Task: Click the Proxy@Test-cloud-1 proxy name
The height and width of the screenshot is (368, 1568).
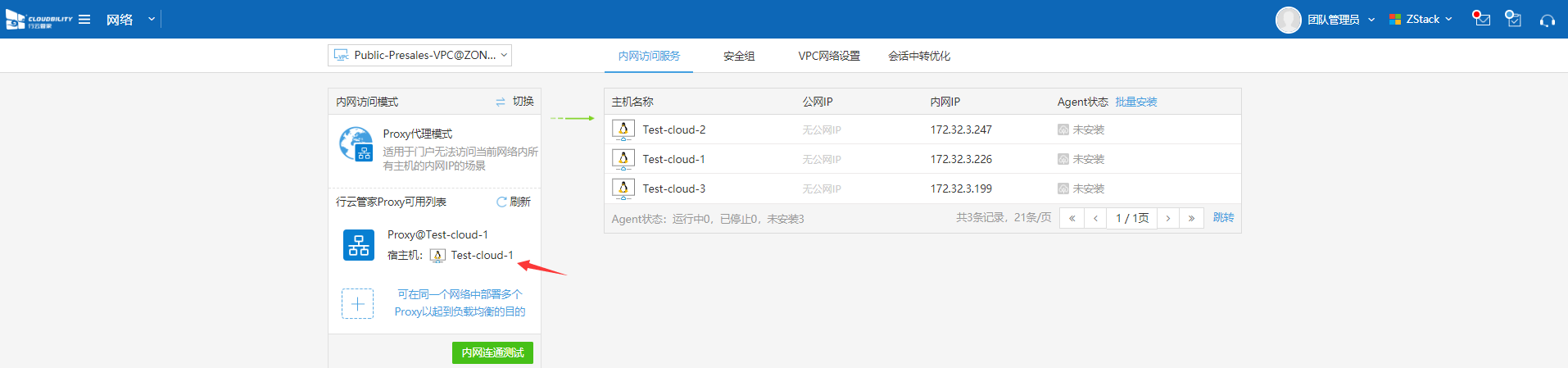Action: click(x=437, y=234)
